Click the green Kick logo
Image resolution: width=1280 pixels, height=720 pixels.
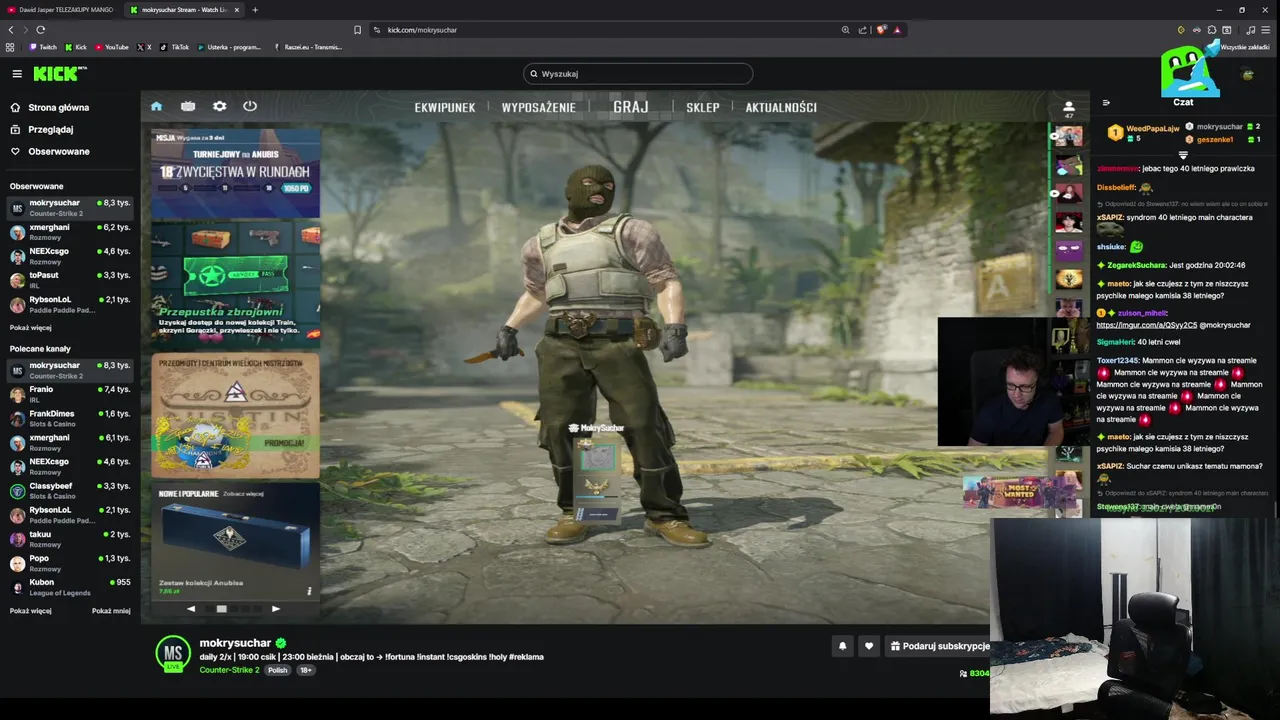pyautogui.click(x=58, y=74)
